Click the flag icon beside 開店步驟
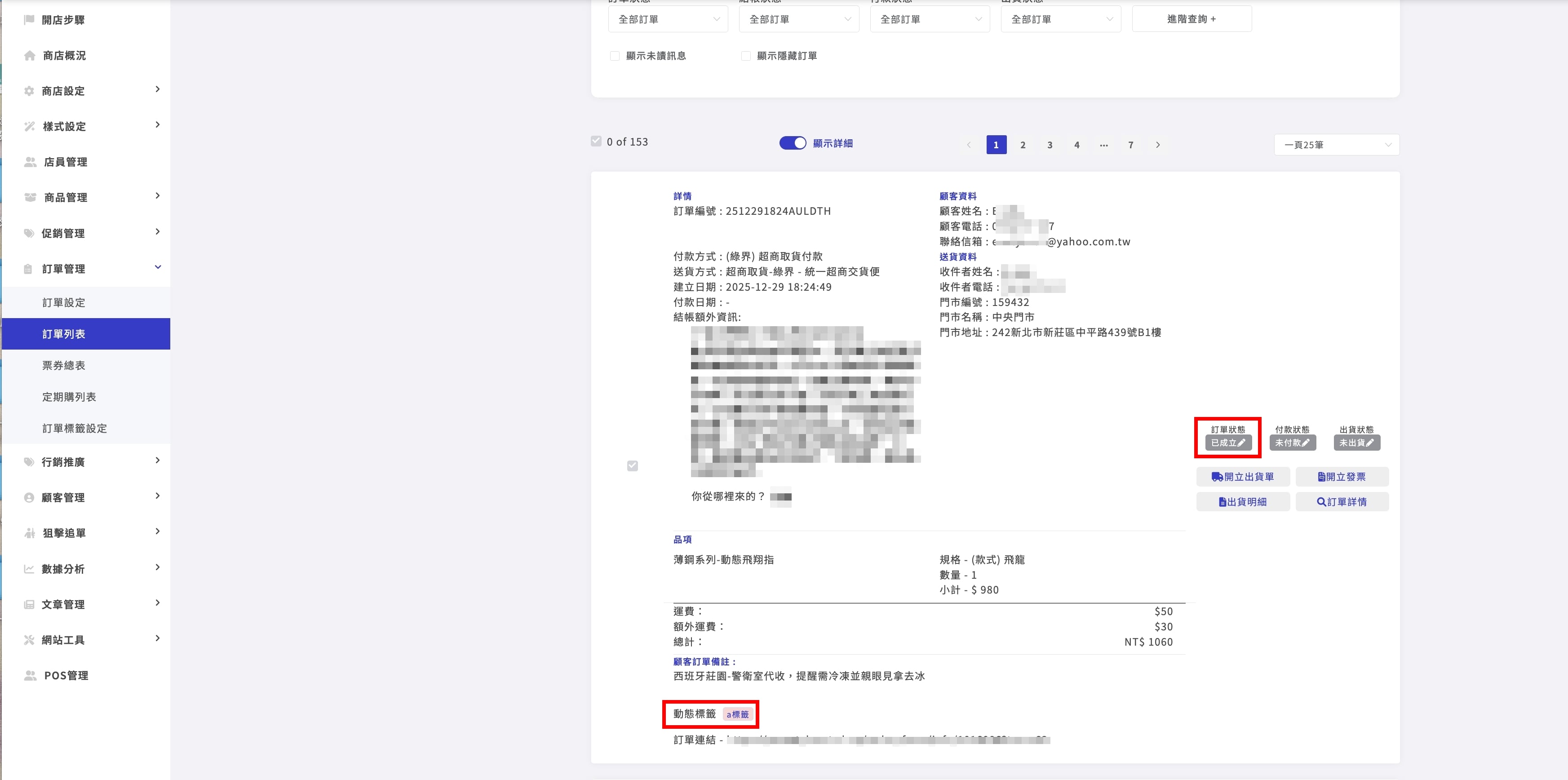 (x=29, y=20)
